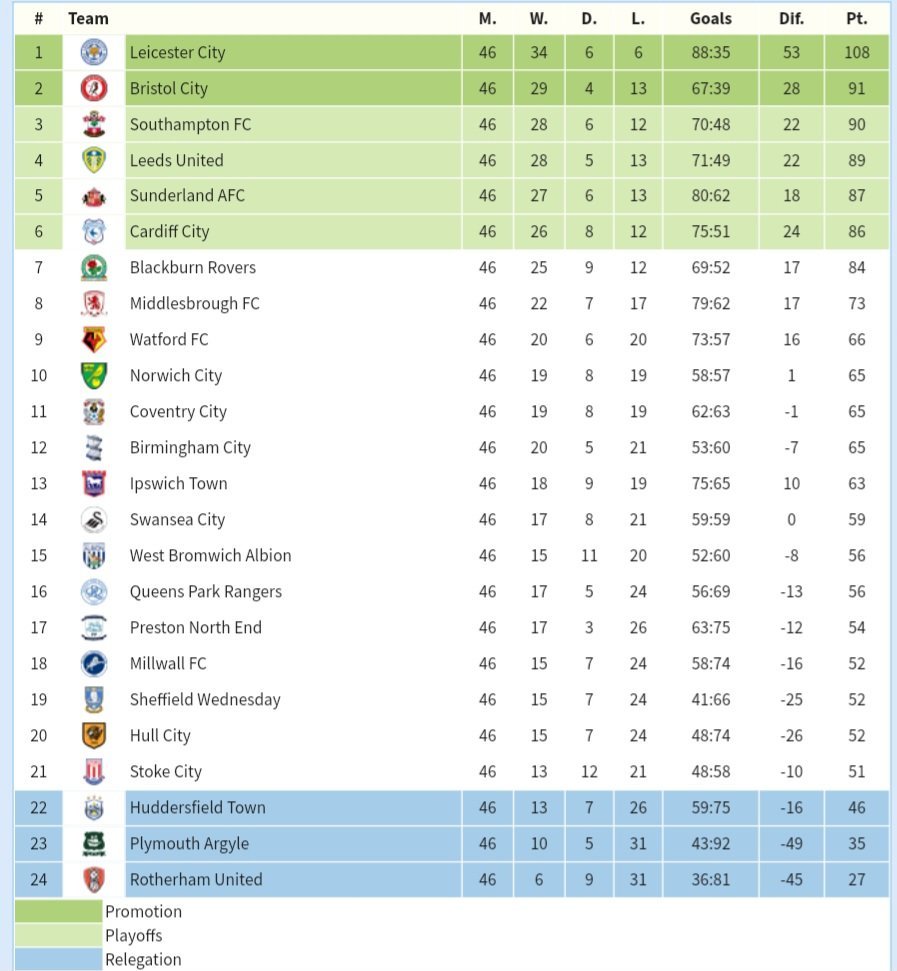The image size is (897, 971).
Task: Open the Southampton FC team link
Action: [x=191, y=124]
